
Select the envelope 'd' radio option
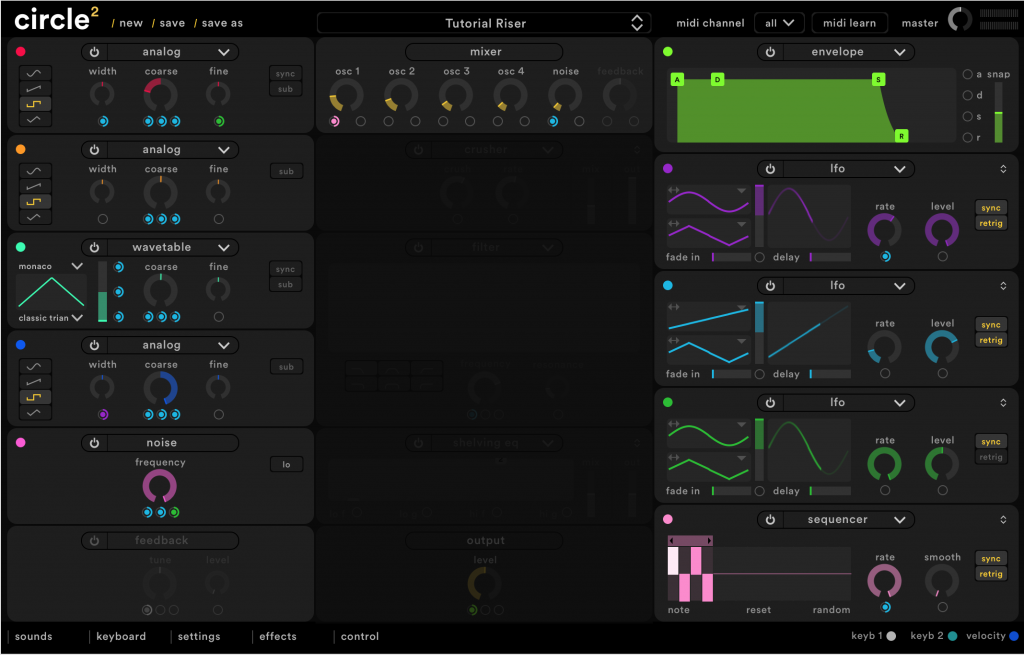coord(968,95)
